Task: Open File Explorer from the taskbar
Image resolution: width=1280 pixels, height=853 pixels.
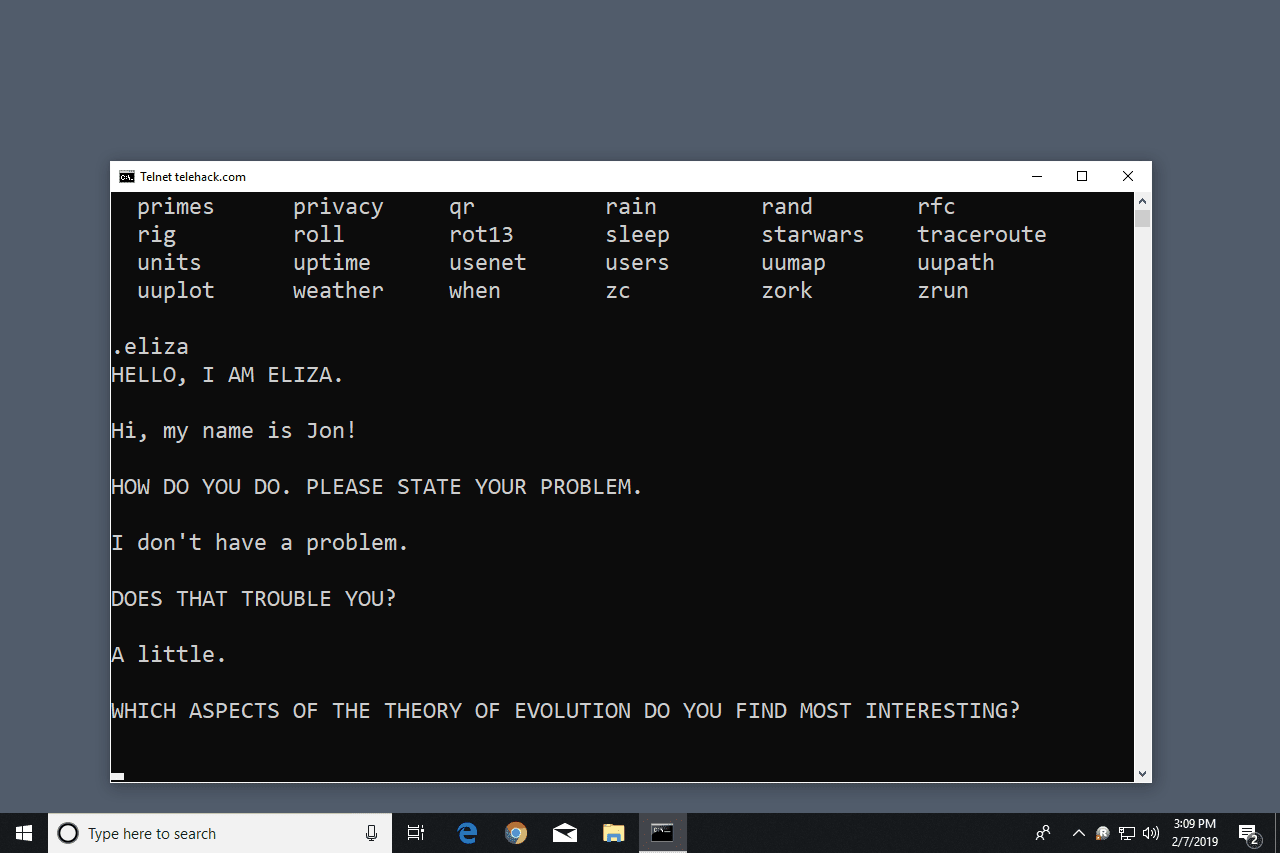Action: (614, 833)
